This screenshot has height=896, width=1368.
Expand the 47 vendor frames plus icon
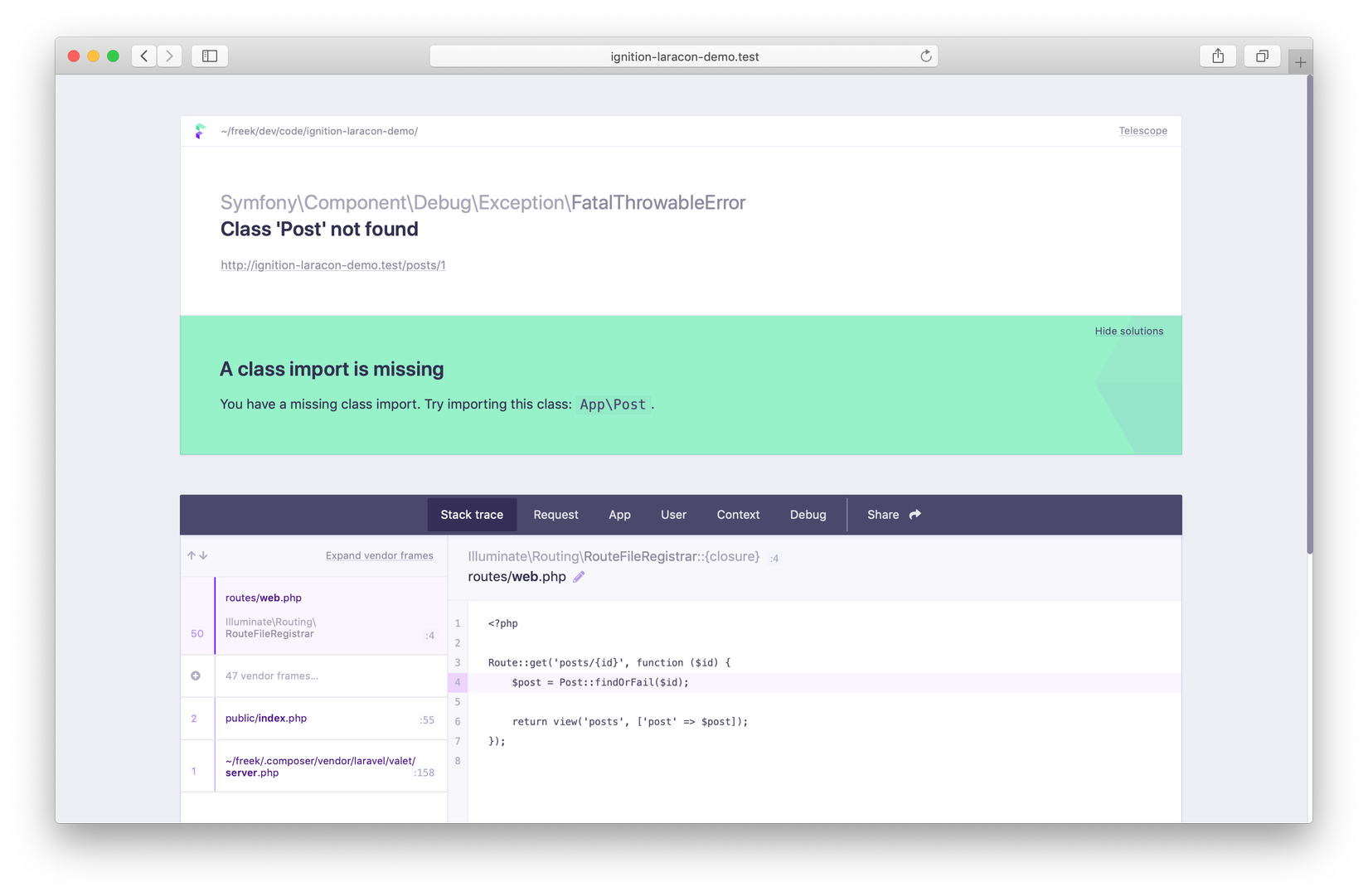(196, 676)
